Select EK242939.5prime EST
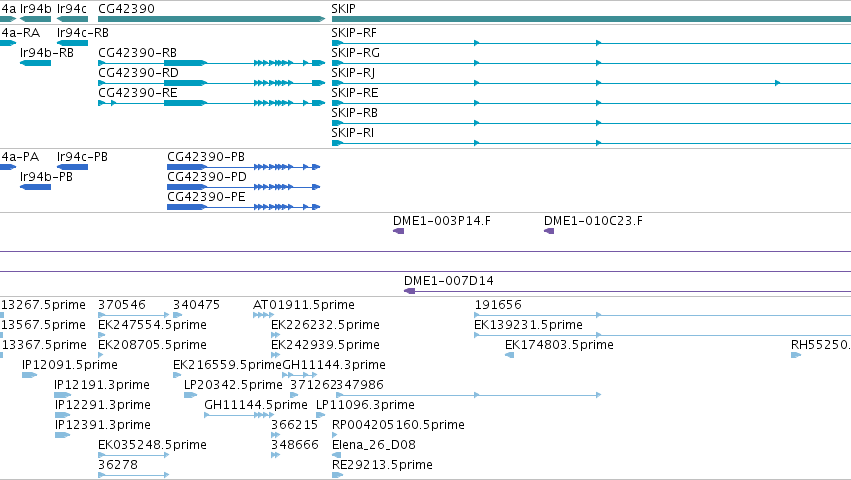The width and height of the screenshot is (851, 480). [276, 355]
